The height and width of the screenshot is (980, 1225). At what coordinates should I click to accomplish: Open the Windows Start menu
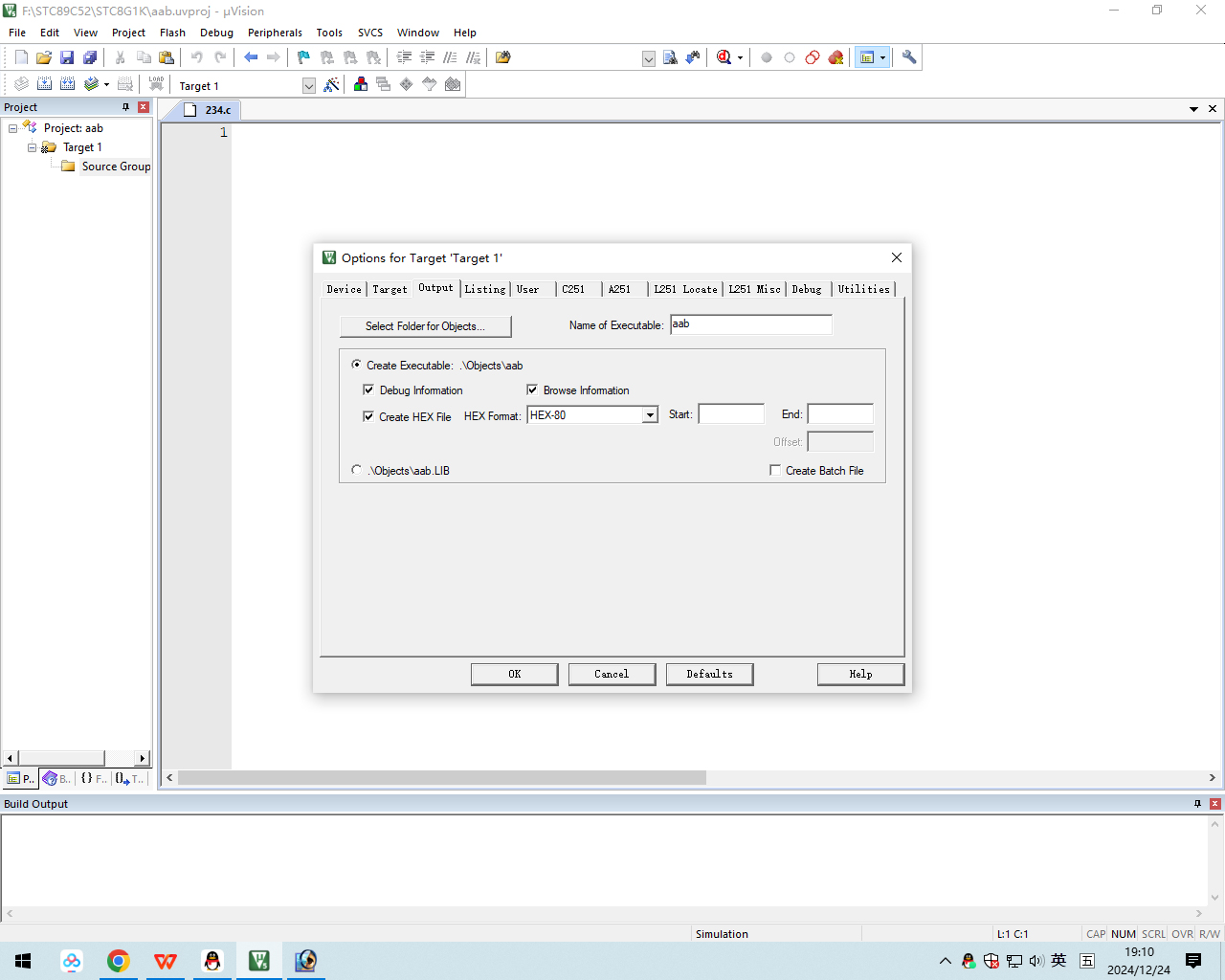[24, 961]
